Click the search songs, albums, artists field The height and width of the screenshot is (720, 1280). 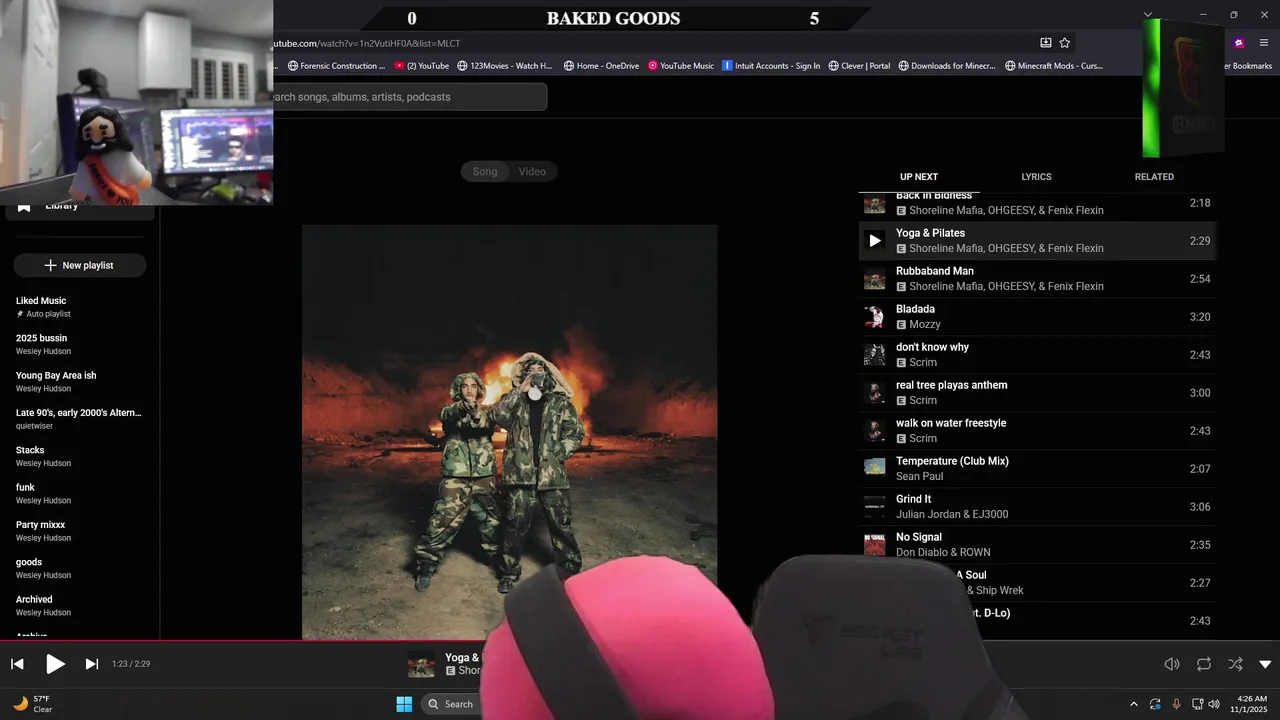tap(410, 97)
